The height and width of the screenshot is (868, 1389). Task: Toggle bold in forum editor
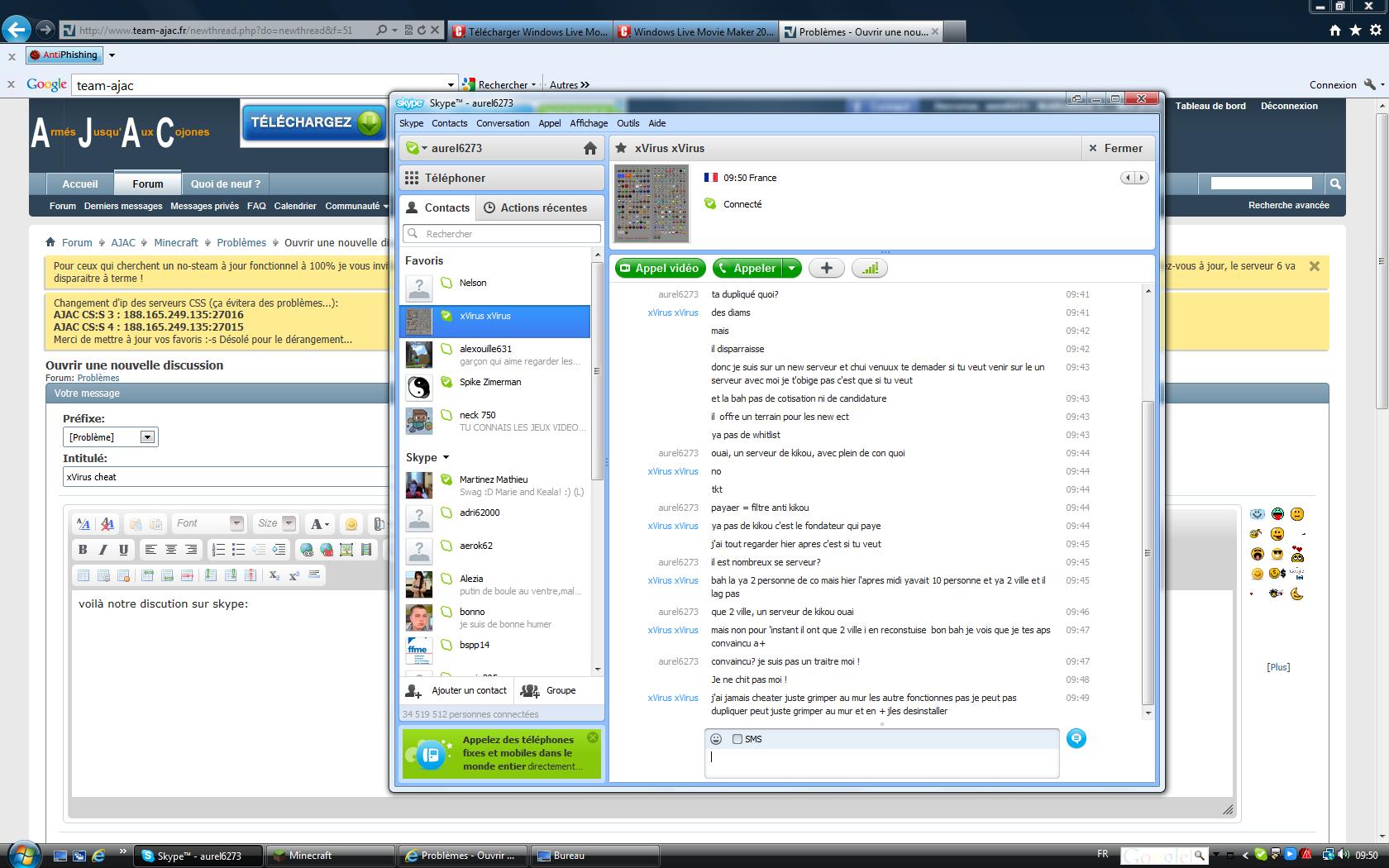(83, 550)
